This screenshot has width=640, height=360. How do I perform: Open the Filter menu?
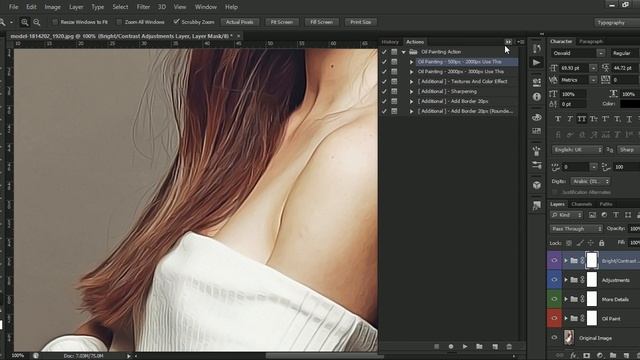tap(143, 7)
